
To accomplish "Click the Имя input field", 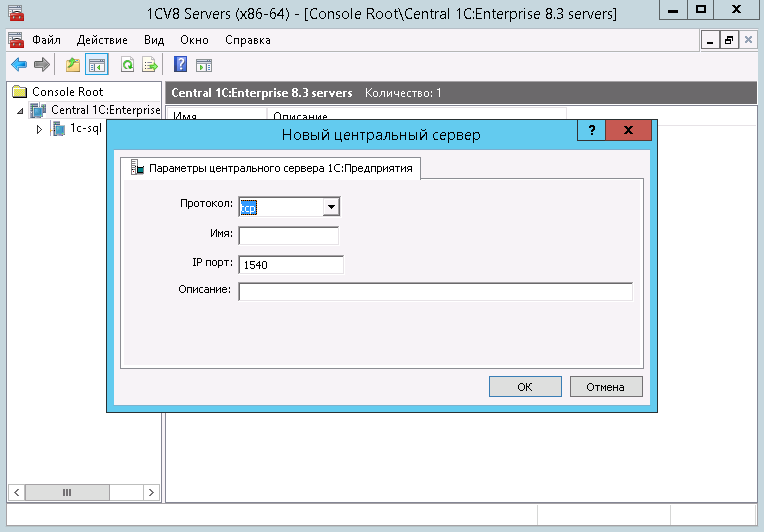I will coord(288,235).
